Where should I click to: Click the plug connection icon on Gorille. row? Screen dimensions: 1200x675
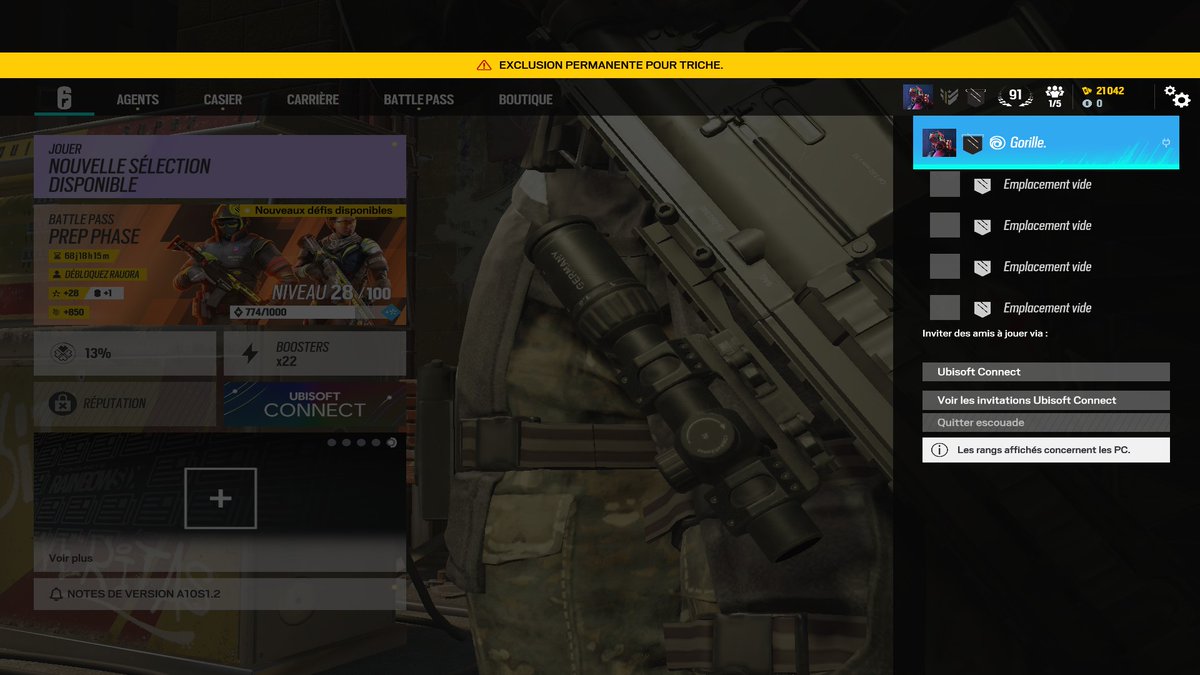[x=1165, y=144]
